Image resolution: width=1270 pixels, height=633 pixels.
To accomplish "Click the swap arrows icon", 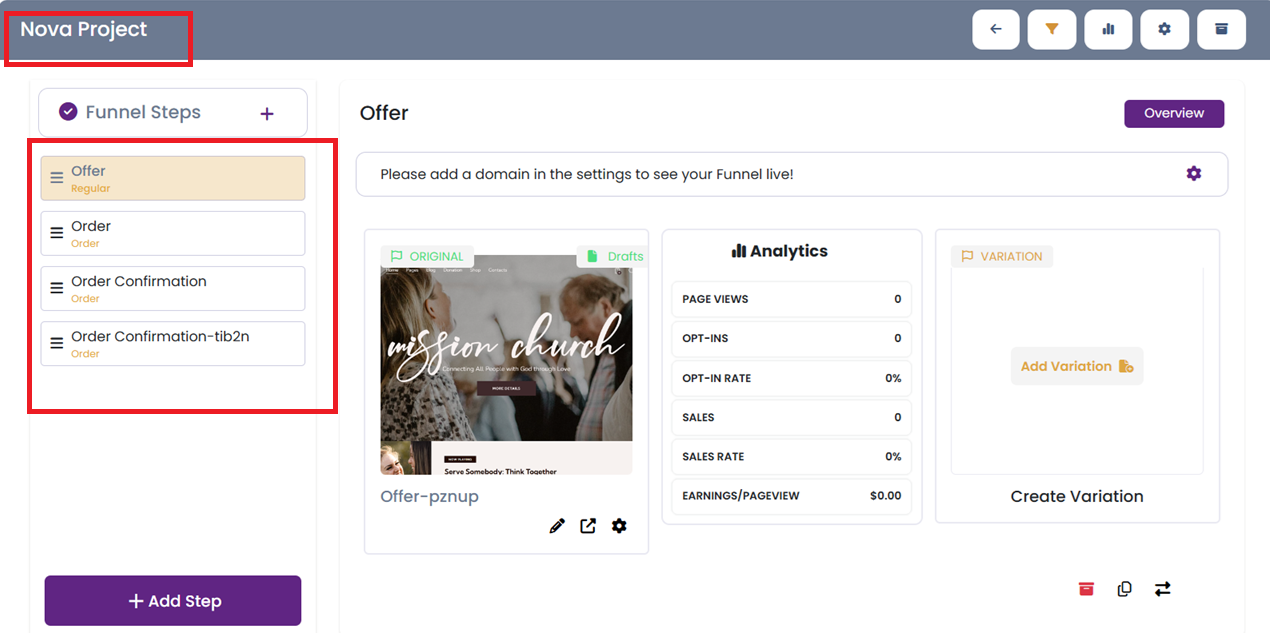I will click(x=1162, y=589).
